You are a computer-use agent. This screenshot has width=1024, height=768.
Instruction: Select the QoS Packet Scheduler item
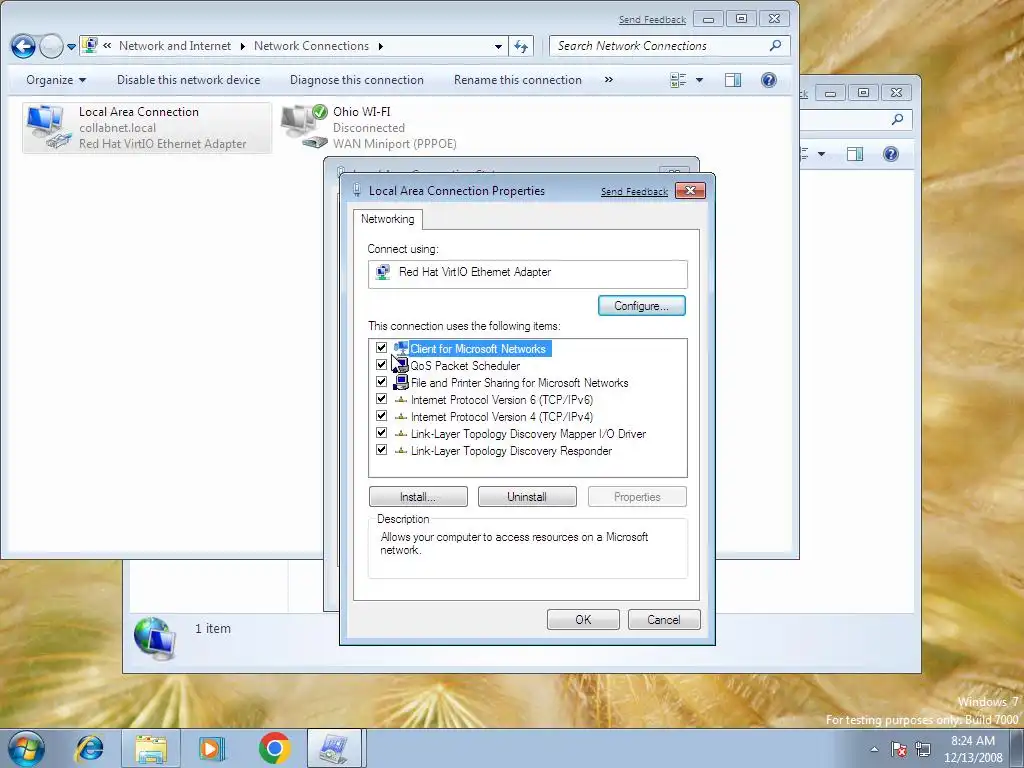[x=465, y=366]
